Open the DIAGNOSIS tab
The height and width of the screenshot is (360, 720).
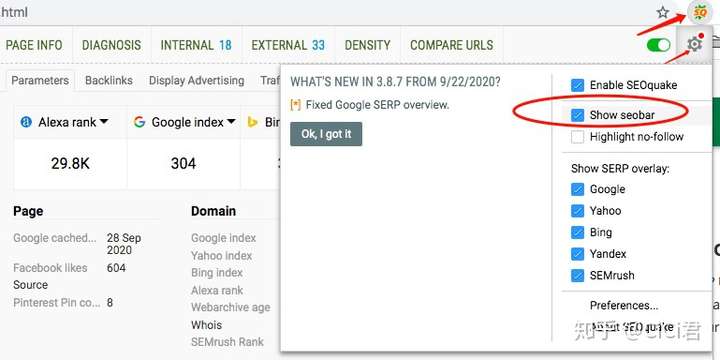pyautogui.click(x=112, y=45)
